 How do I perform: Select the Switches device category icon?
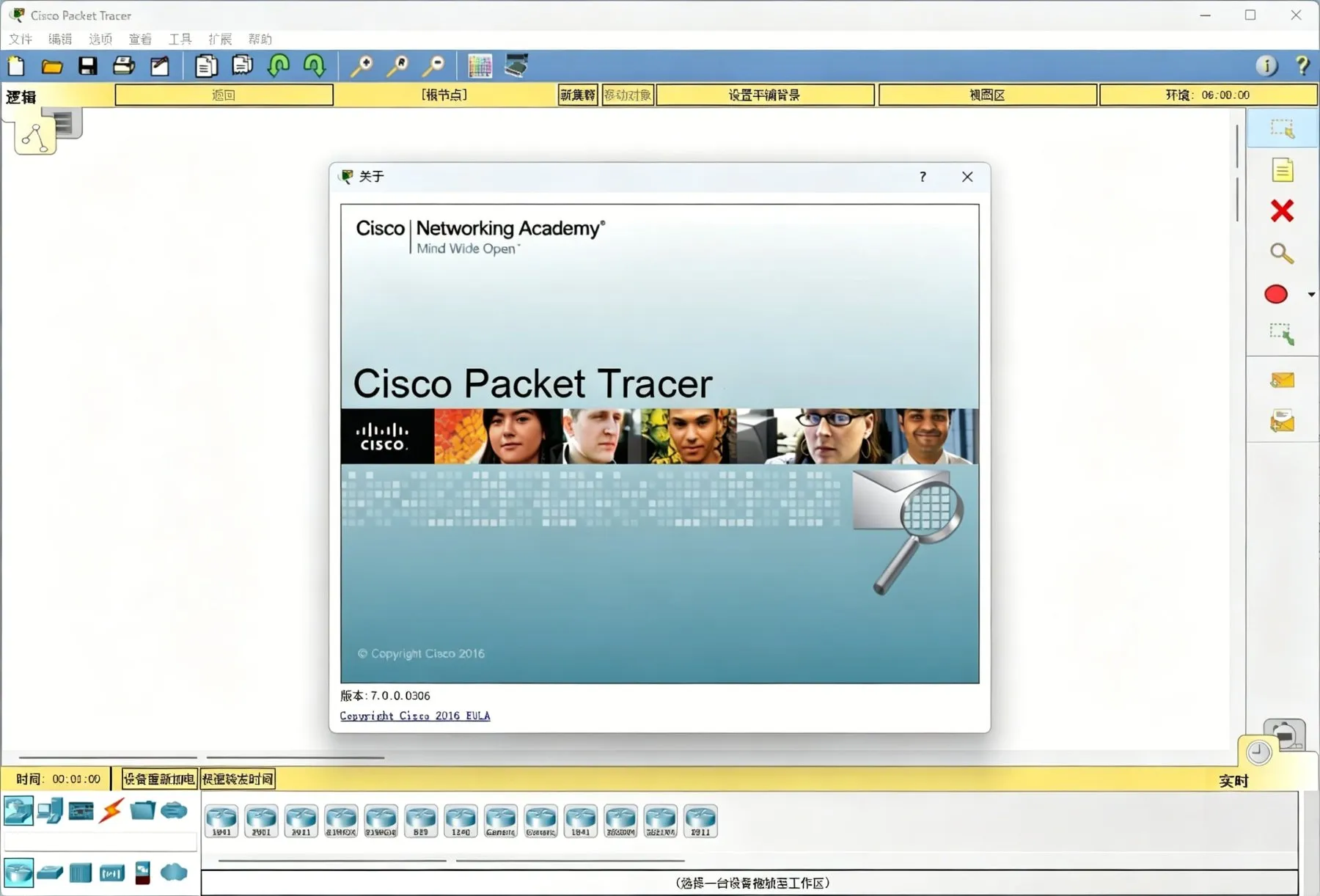[50, 873]
